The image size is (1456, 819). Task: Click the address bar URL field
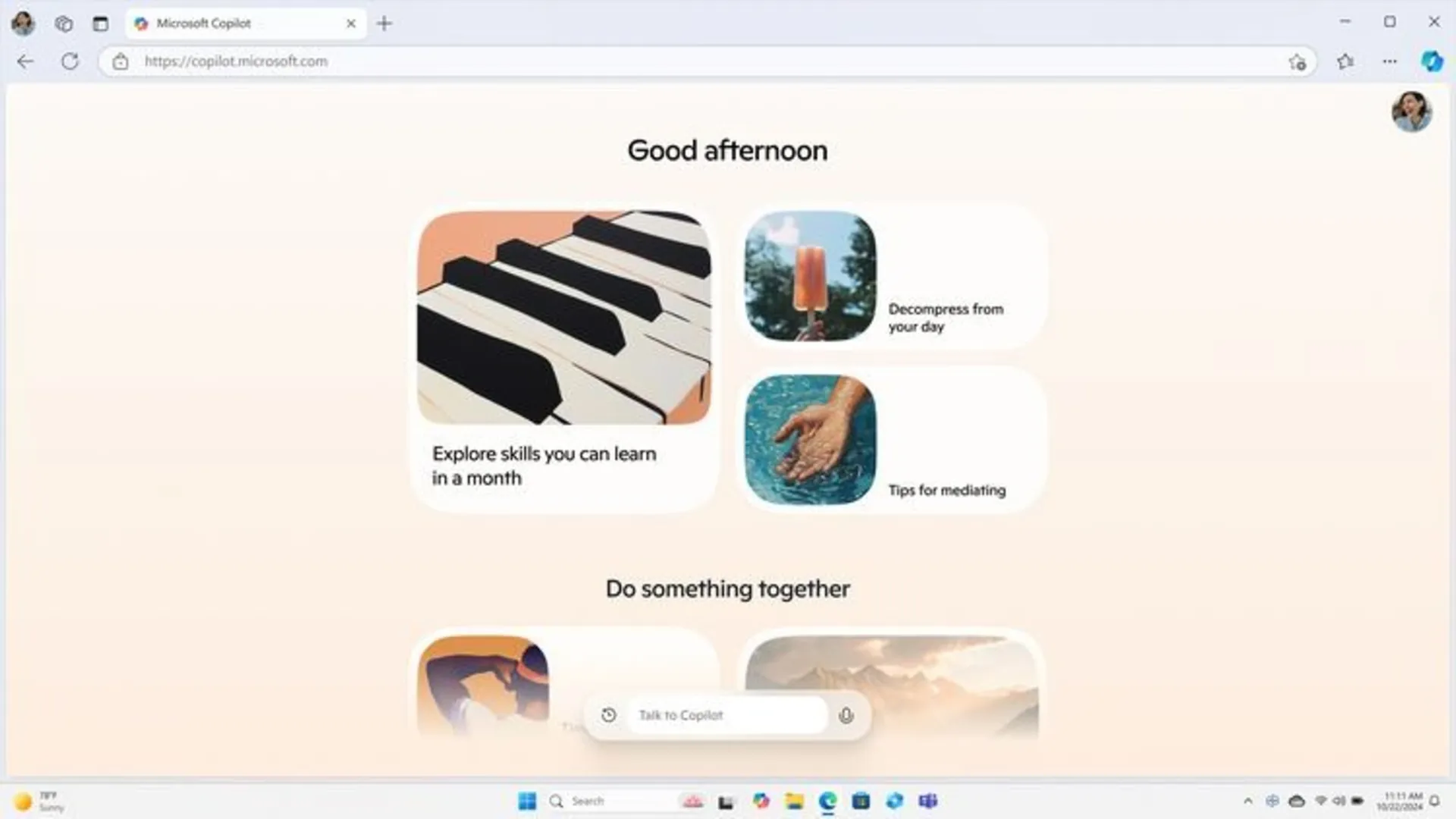point(235,61)
